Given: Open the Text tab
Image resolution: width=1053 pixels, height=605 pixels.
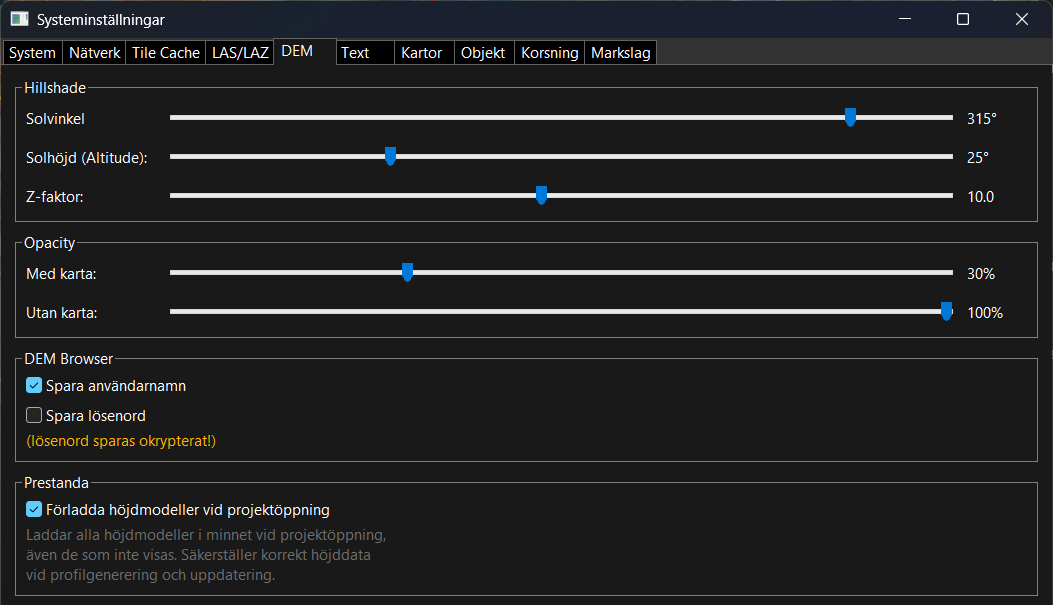Looking at the screenshot, I should coord(365,52).
